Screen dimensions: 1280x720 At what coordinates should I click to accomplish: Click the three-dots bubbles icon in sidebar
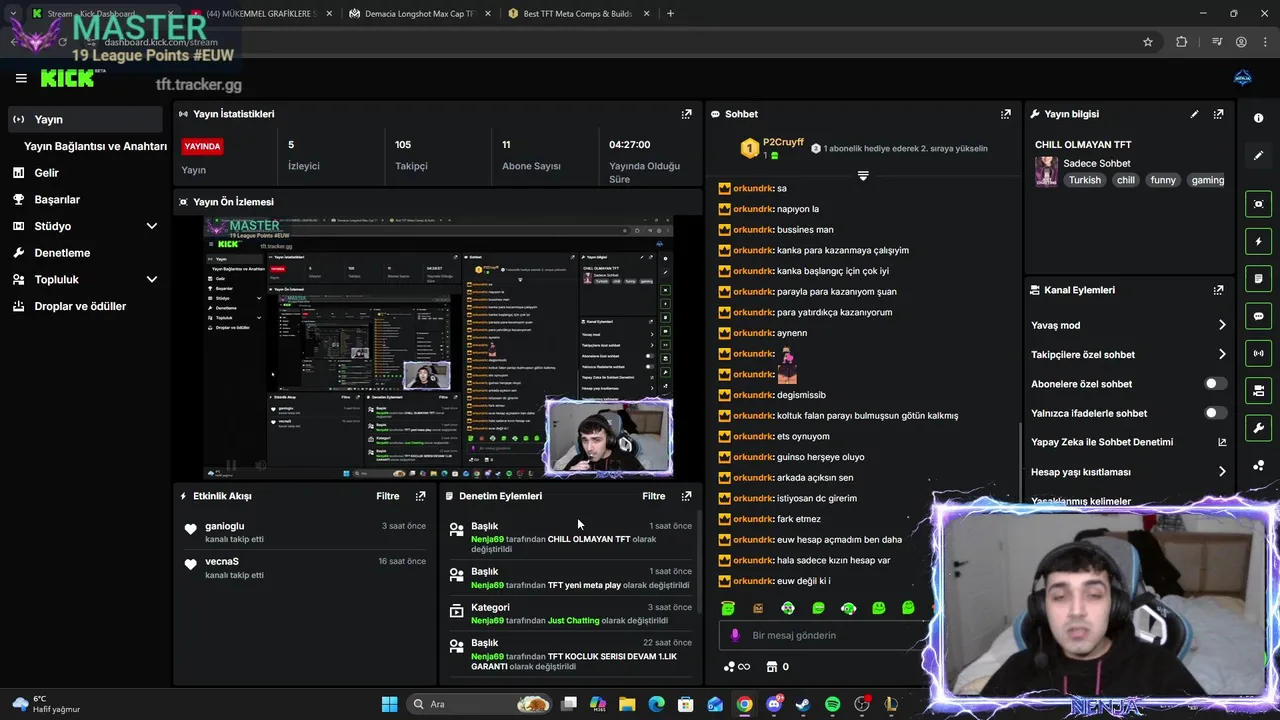click(x=1258, y=466)
